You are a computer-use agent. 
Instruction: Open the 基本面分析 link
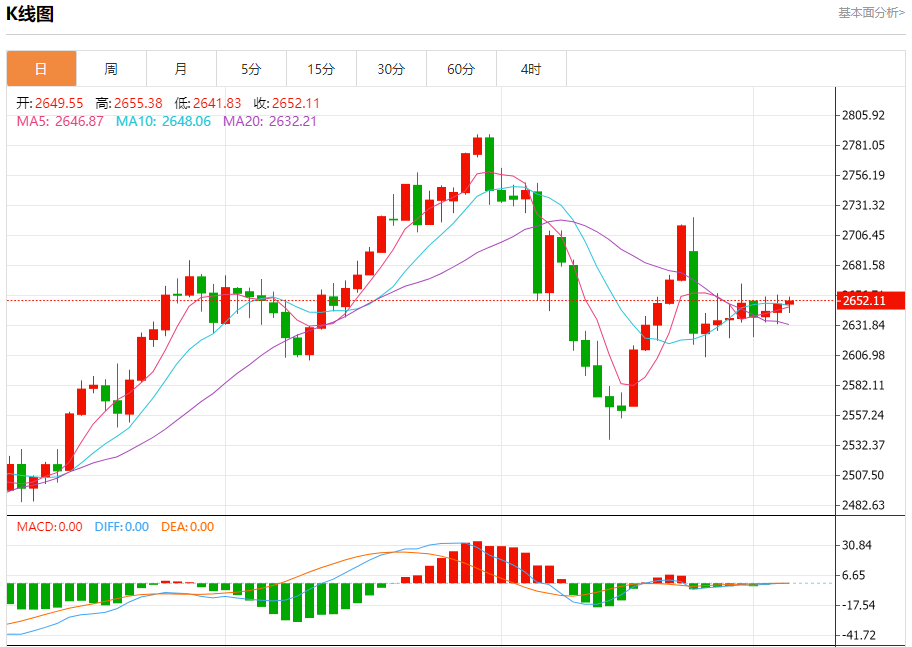871,13
